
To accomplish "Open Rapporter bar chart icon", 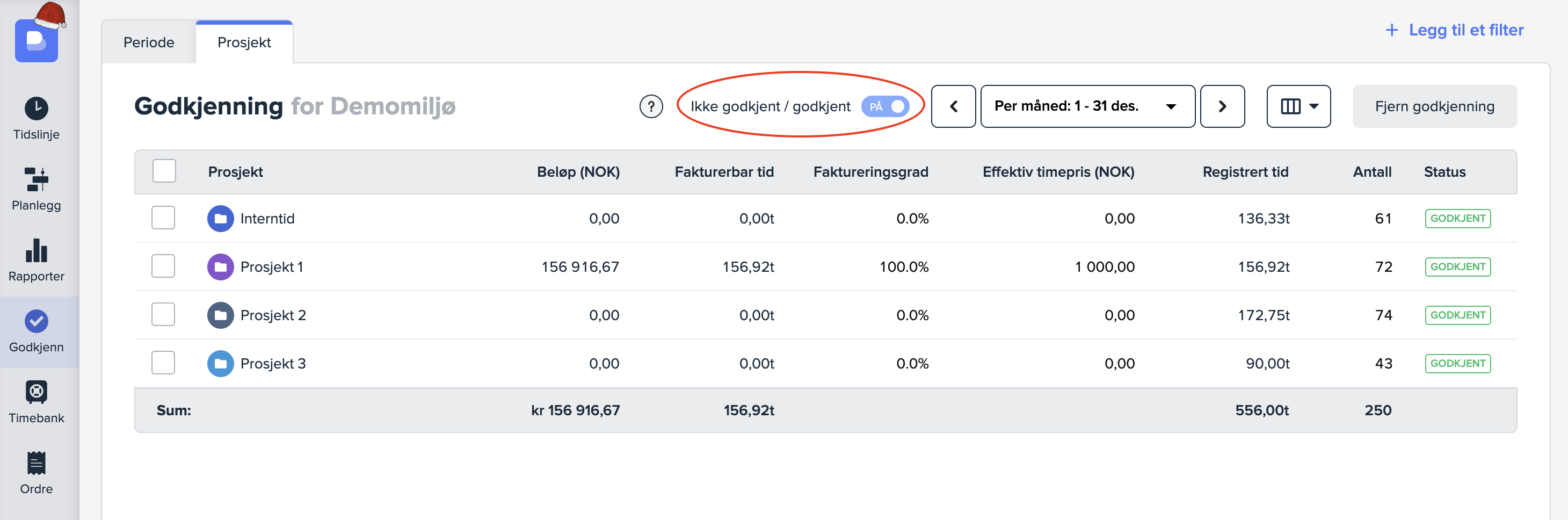I will [37, 250].
